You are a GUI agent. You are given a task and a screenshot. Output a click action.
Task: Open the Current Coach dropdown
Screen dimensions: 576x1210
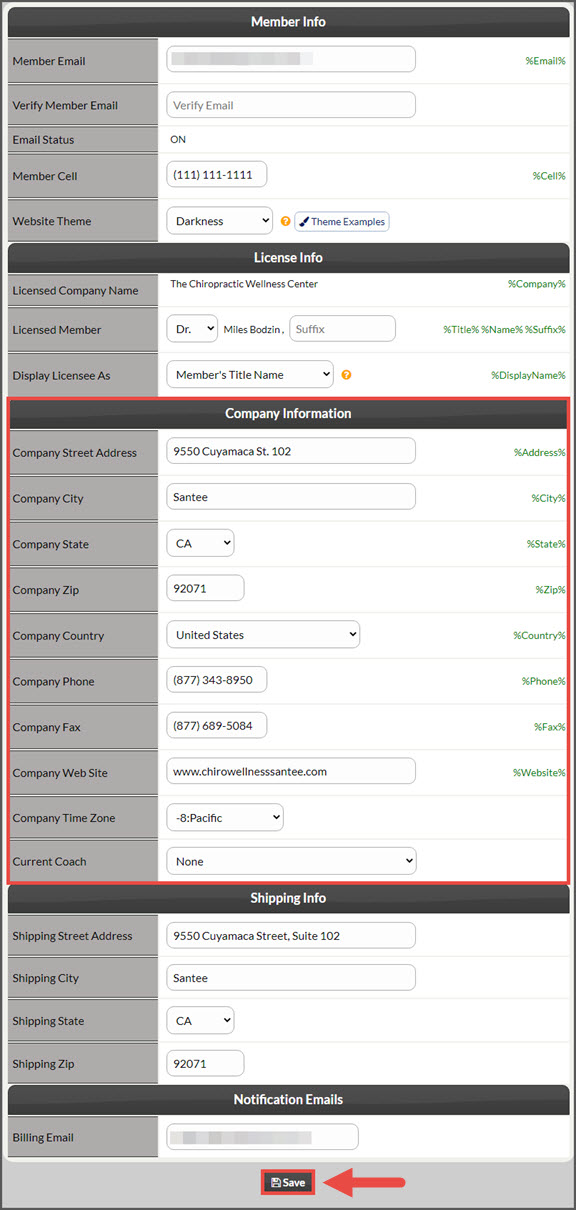(291, 861)
